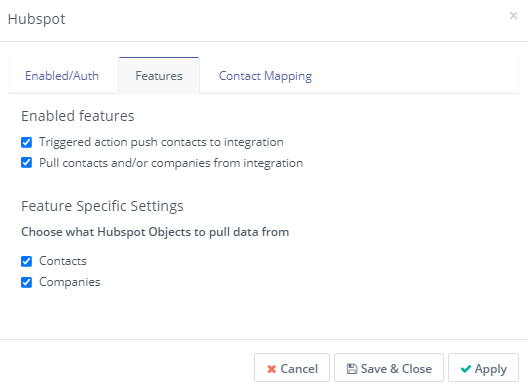Switch to the Enabled/Auth tab
The width and height of the screenshot is (528, 390).
pos(62,76)
